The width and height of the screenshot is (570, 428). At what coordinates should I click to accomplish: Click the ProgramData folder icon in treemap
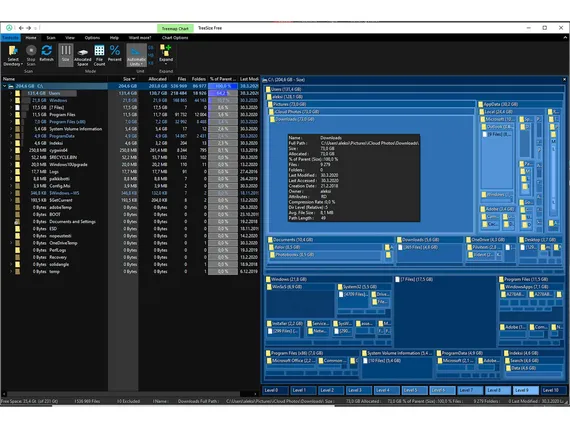pos(439,353)
